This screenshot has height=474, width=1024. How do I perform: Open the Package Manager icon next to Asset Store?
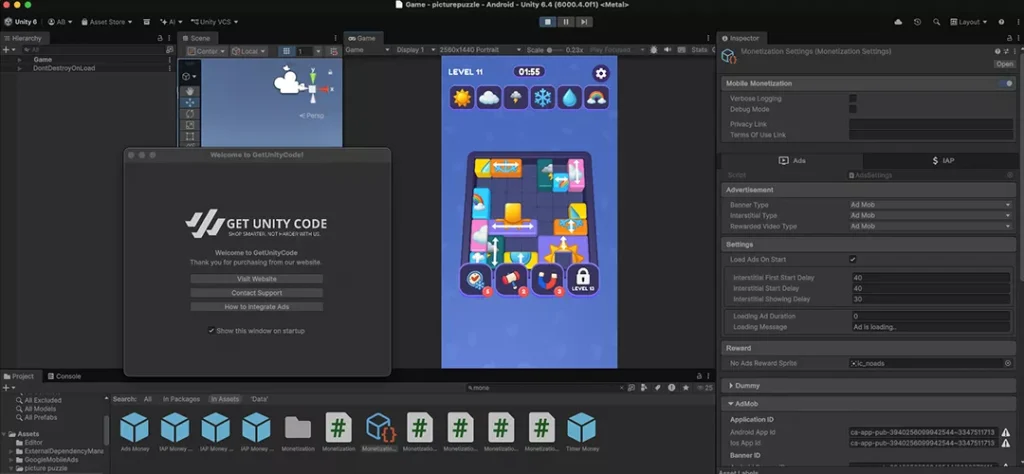147,22
